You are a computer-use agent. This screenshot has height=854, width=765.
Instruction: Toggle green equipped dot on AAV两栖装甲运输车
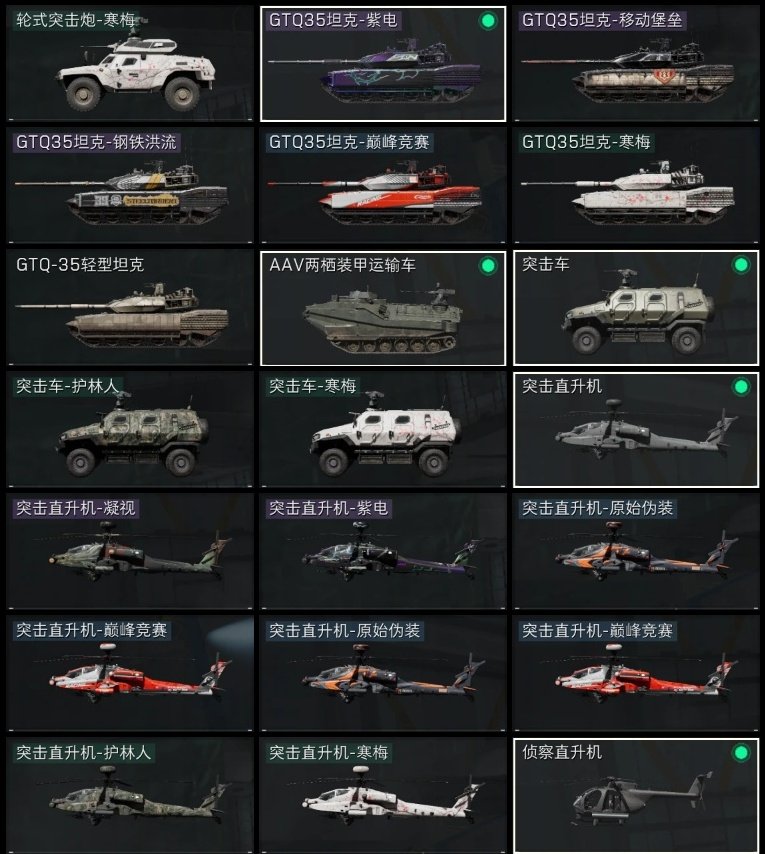point(488,266)
